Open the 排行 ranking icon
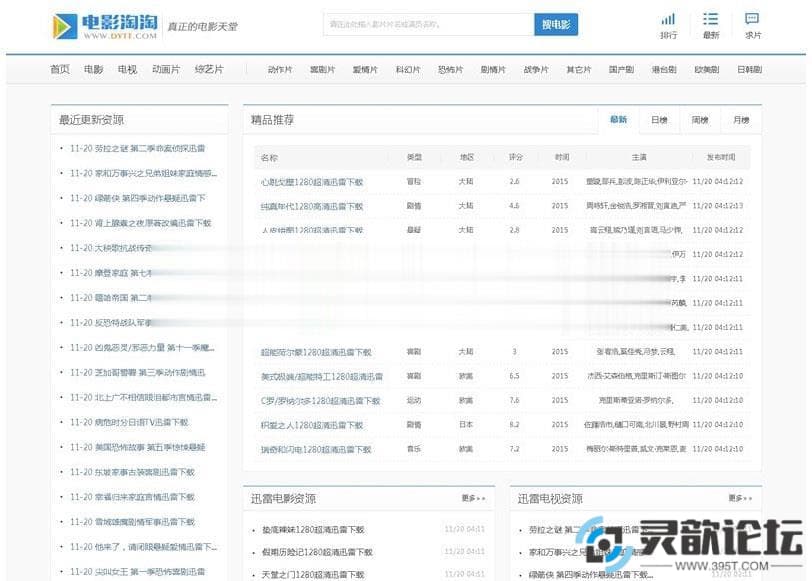 tap(668, 25)
